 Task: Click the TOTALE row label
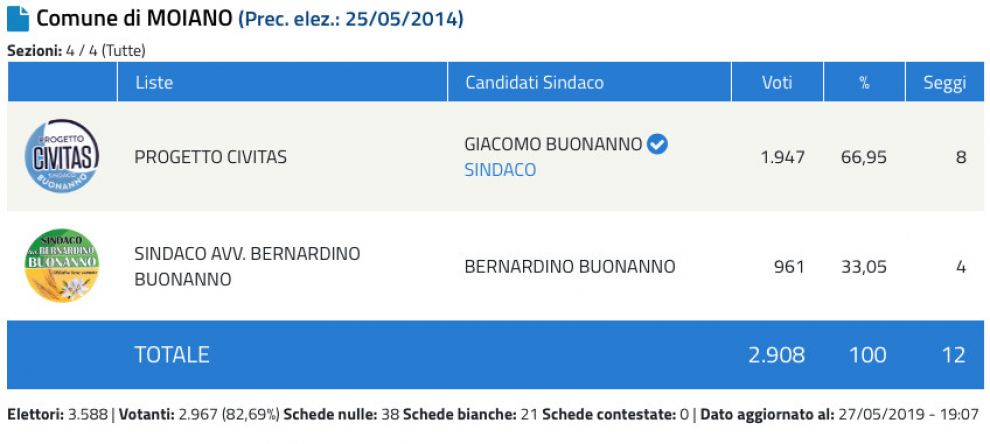172,354
